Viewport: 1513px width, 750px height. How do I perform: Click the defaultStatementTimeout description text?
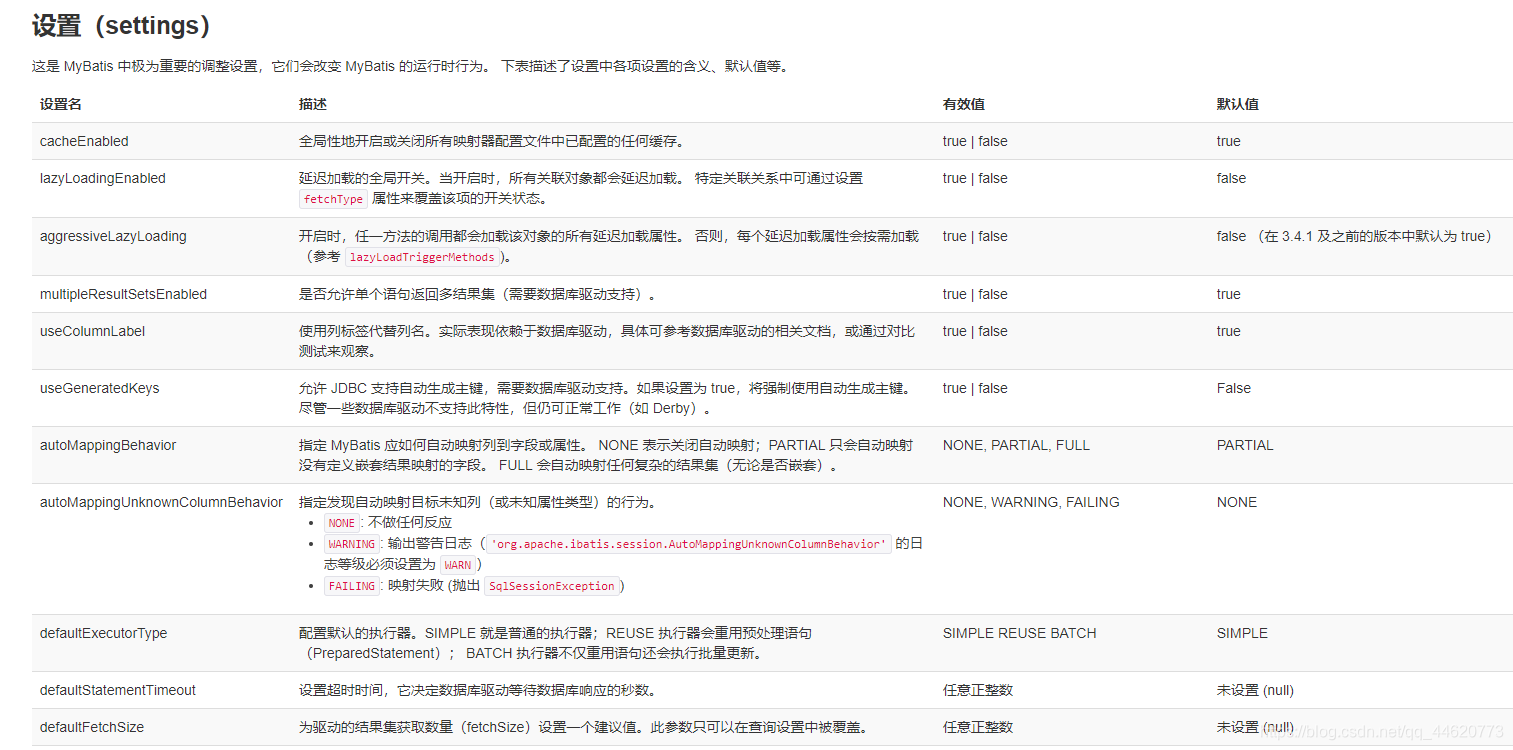[x=478, y=690]
